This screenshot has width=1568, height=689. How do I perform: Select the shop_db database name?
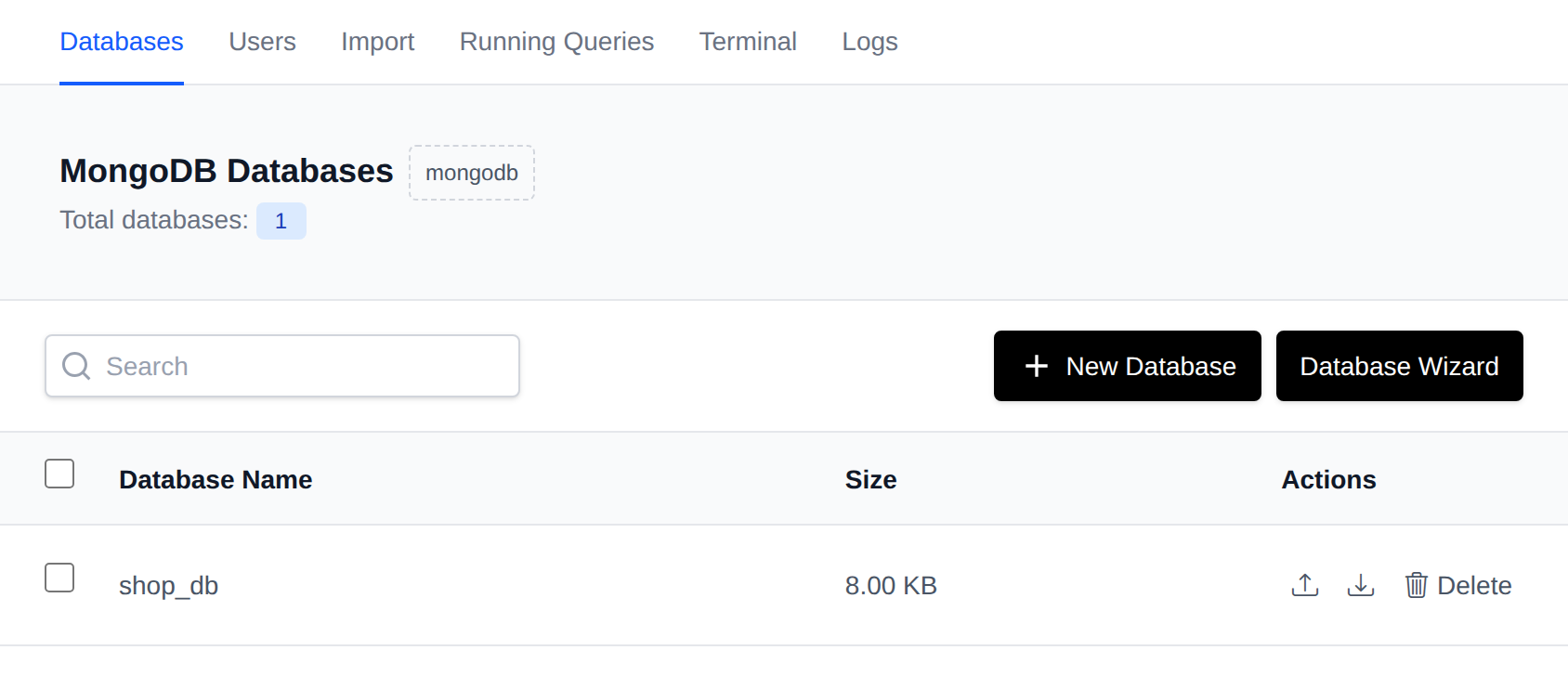click(168, 586)
